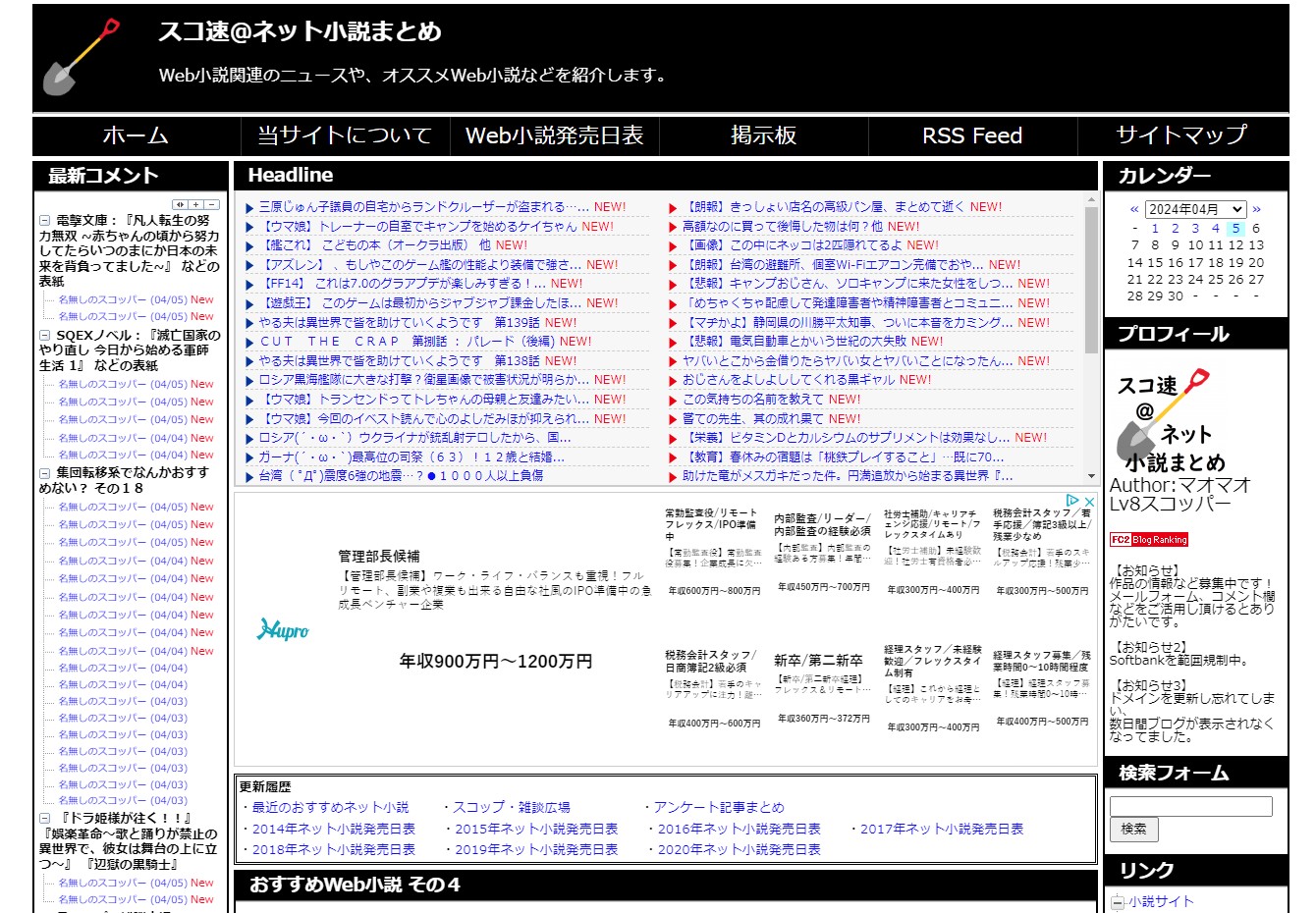Open 最近のおすすめネット小説 link

pos(330,807)
